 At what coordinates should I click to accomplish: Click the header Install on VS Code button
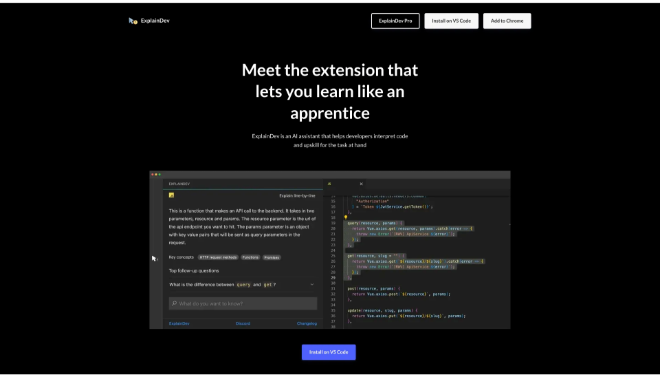pyautogui.click(x=451, y=21)
